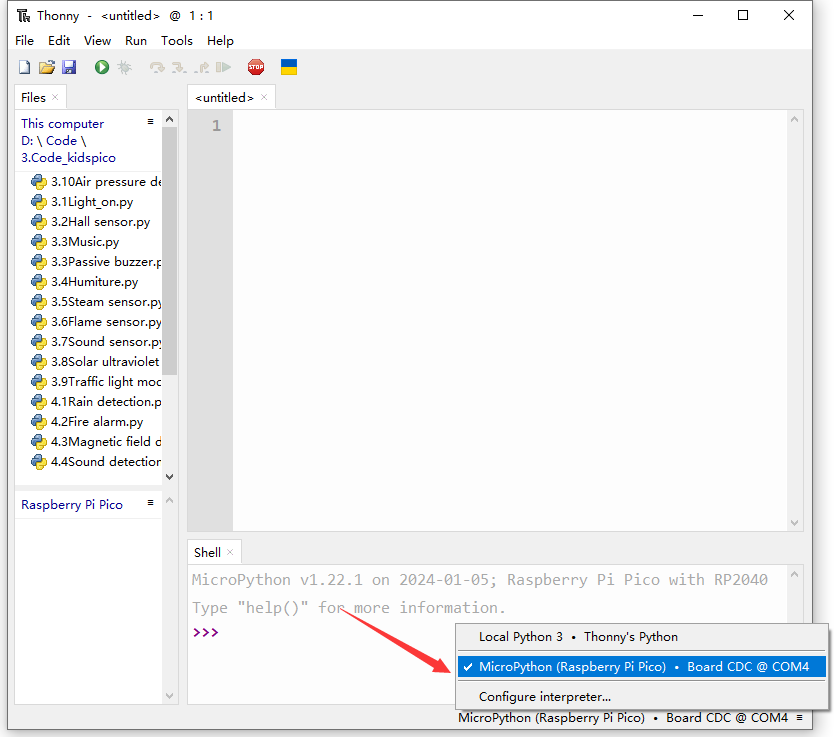Select 3.2Hall sensor.py file
This screenshot has width=834, height=737.
90,222
